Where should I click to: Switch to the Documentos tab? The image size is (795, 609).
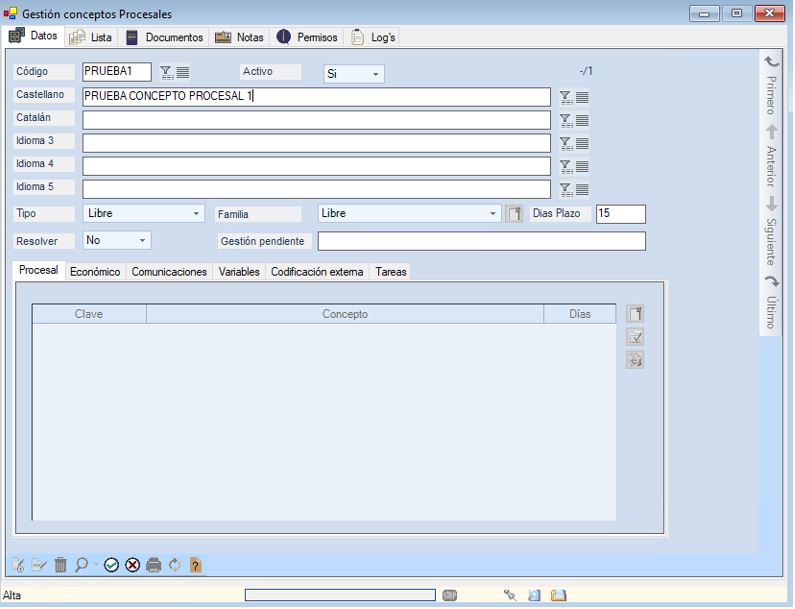(165, 37)
